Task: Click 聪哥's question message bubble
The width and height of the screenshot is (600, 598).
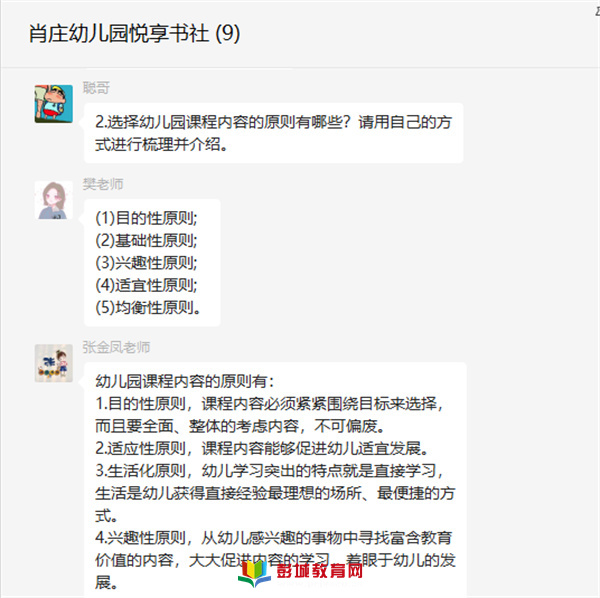Action: pyautogui.click(x=274, y=133)
